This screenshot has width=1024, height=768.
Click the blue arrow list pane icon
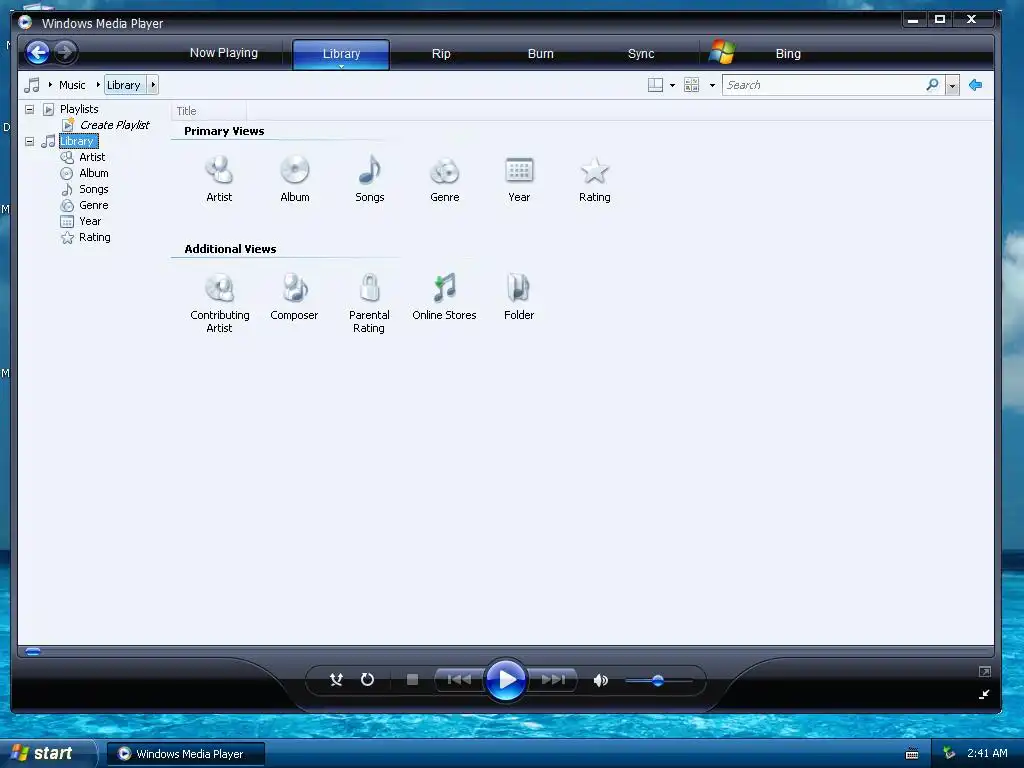[x=976, y=85]
